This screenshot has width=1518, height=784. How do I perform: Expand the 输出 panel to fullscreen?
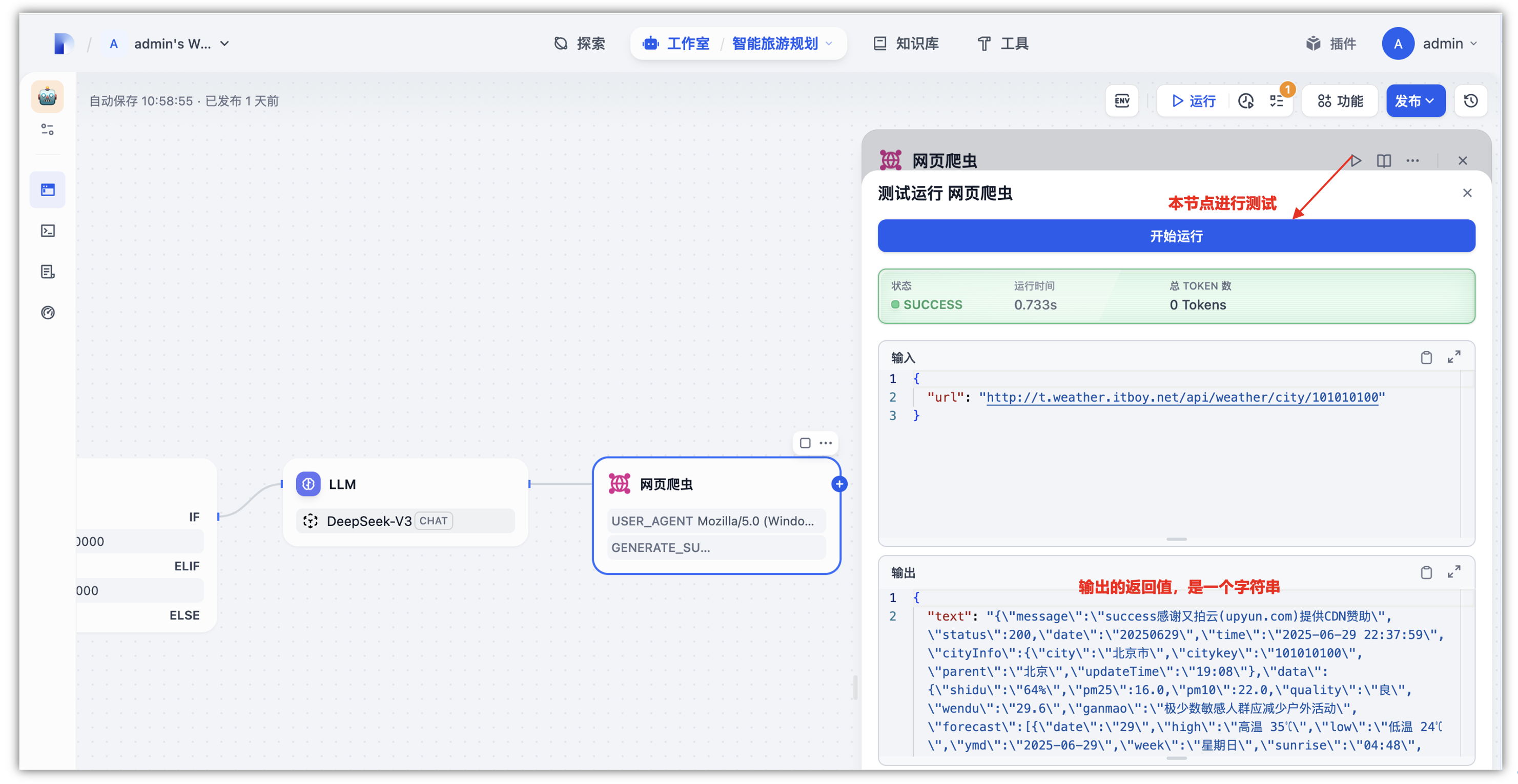point(1454,572)
